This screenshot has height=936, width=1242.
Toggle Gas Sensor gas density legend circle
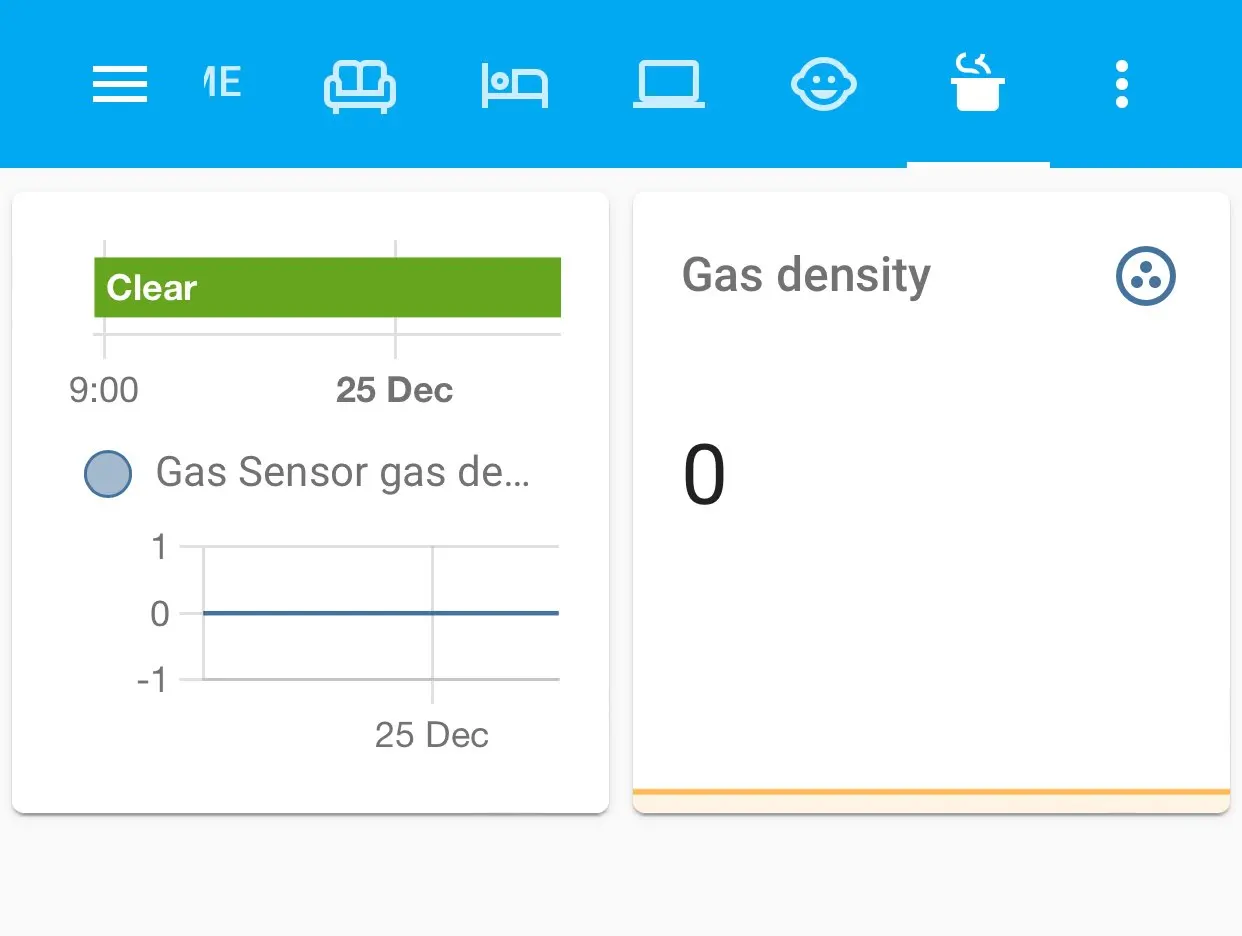coord(108,474)
